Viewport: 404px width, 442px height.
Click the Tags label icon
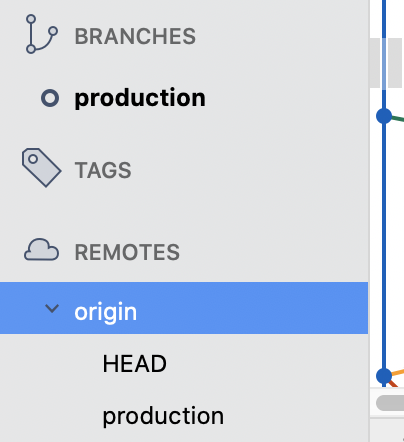(x=42, y=168)
